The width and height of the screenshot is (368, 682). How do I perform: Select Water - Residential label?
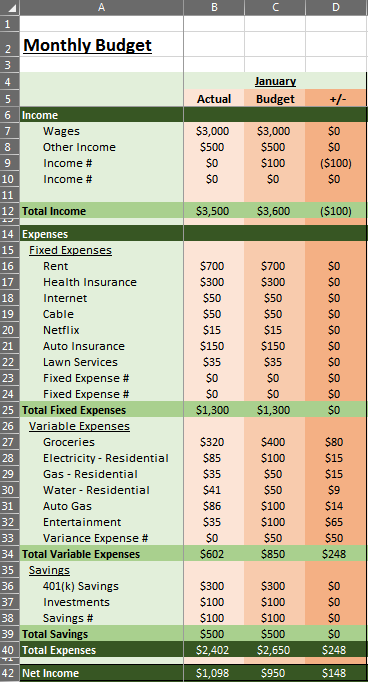96,490
